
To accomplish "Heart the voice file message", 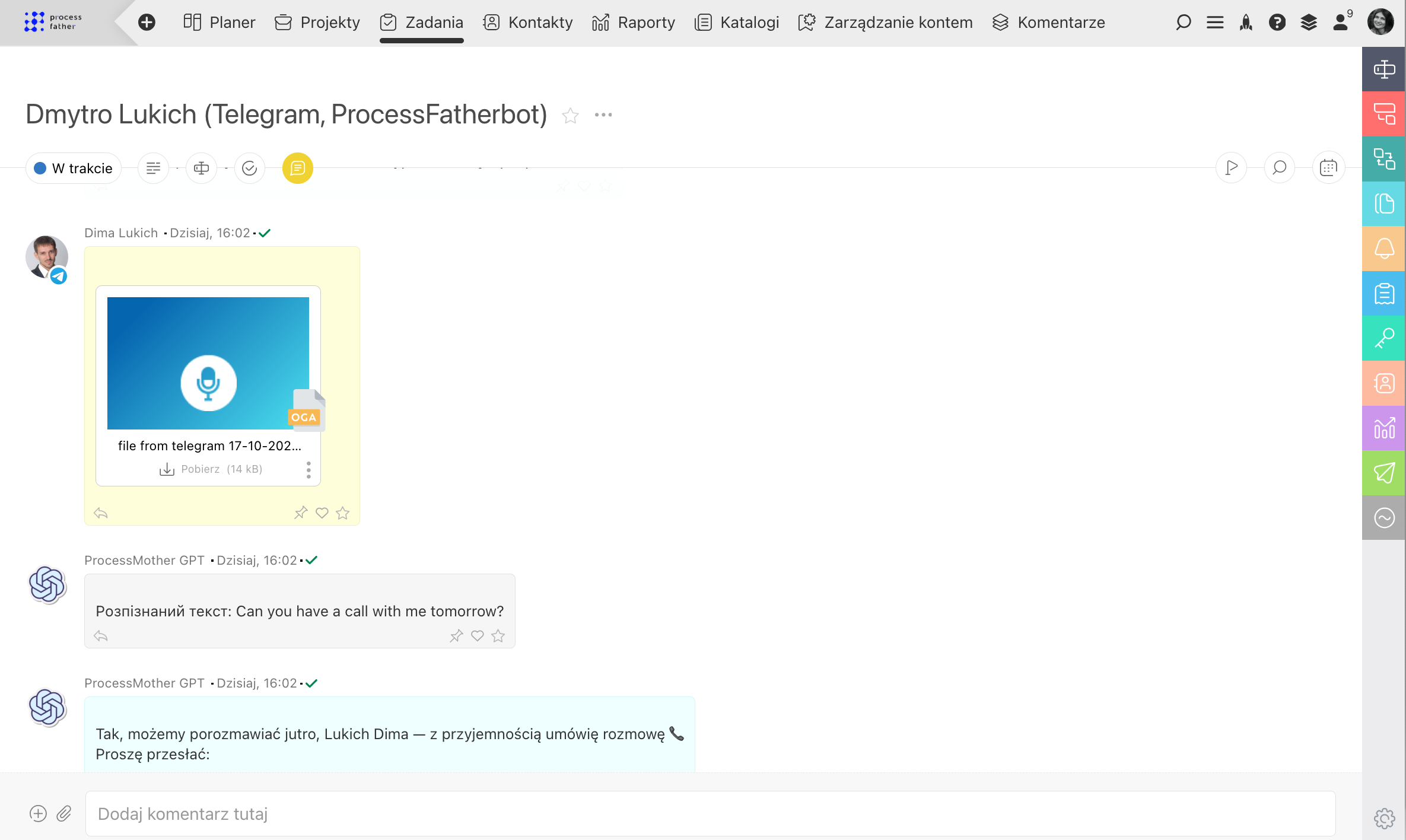I will click(x=322, y=513).
